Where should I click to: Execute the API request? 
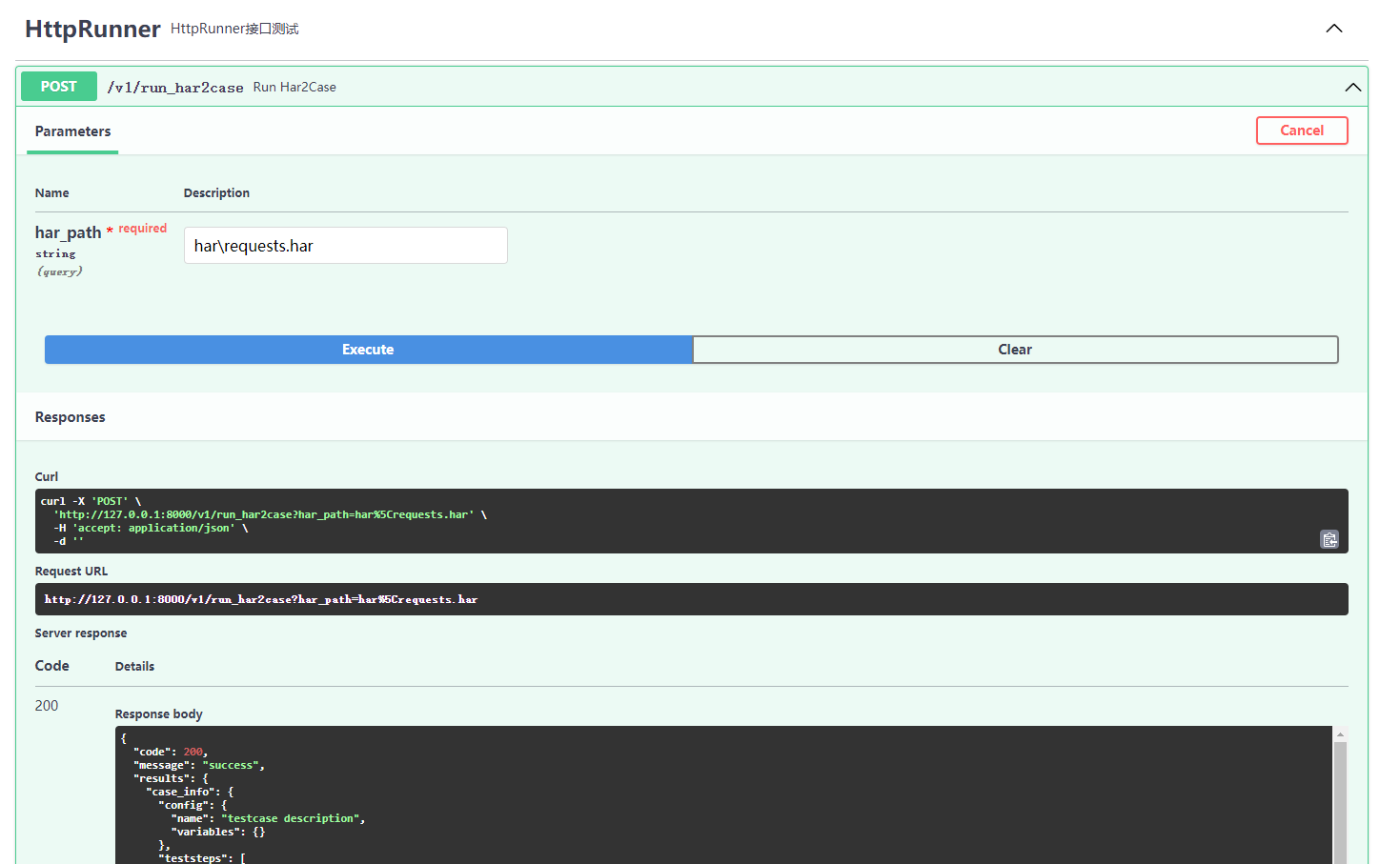click(368, 350)
